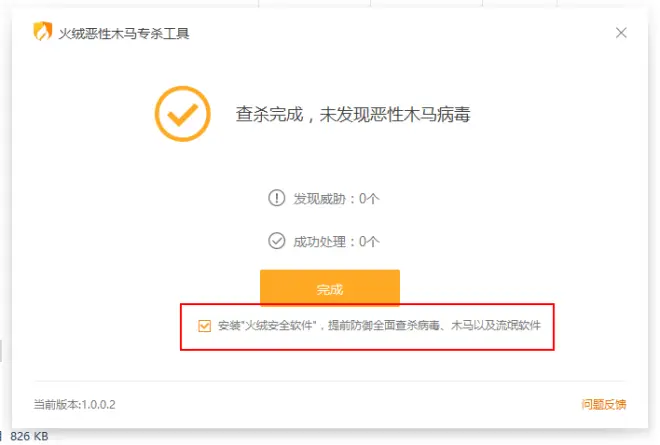The image size is (660, 445).
Task: Click the 成功处理：0个 result text
Action: 335,240
